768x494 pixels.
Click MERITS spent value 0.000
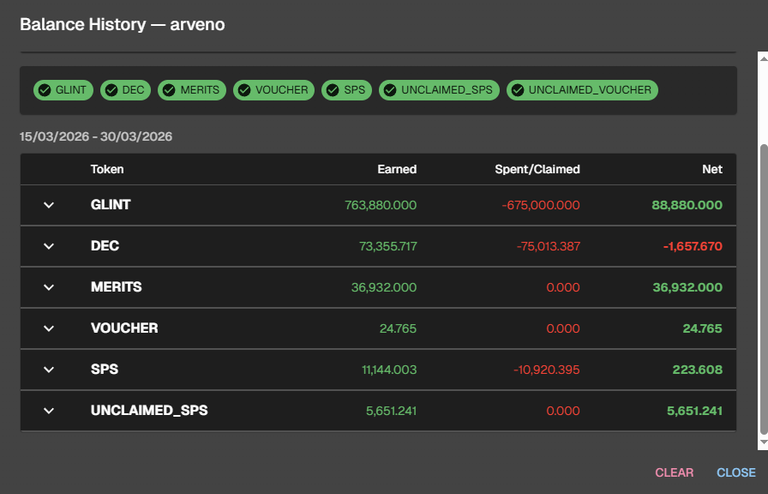[563, 287]
